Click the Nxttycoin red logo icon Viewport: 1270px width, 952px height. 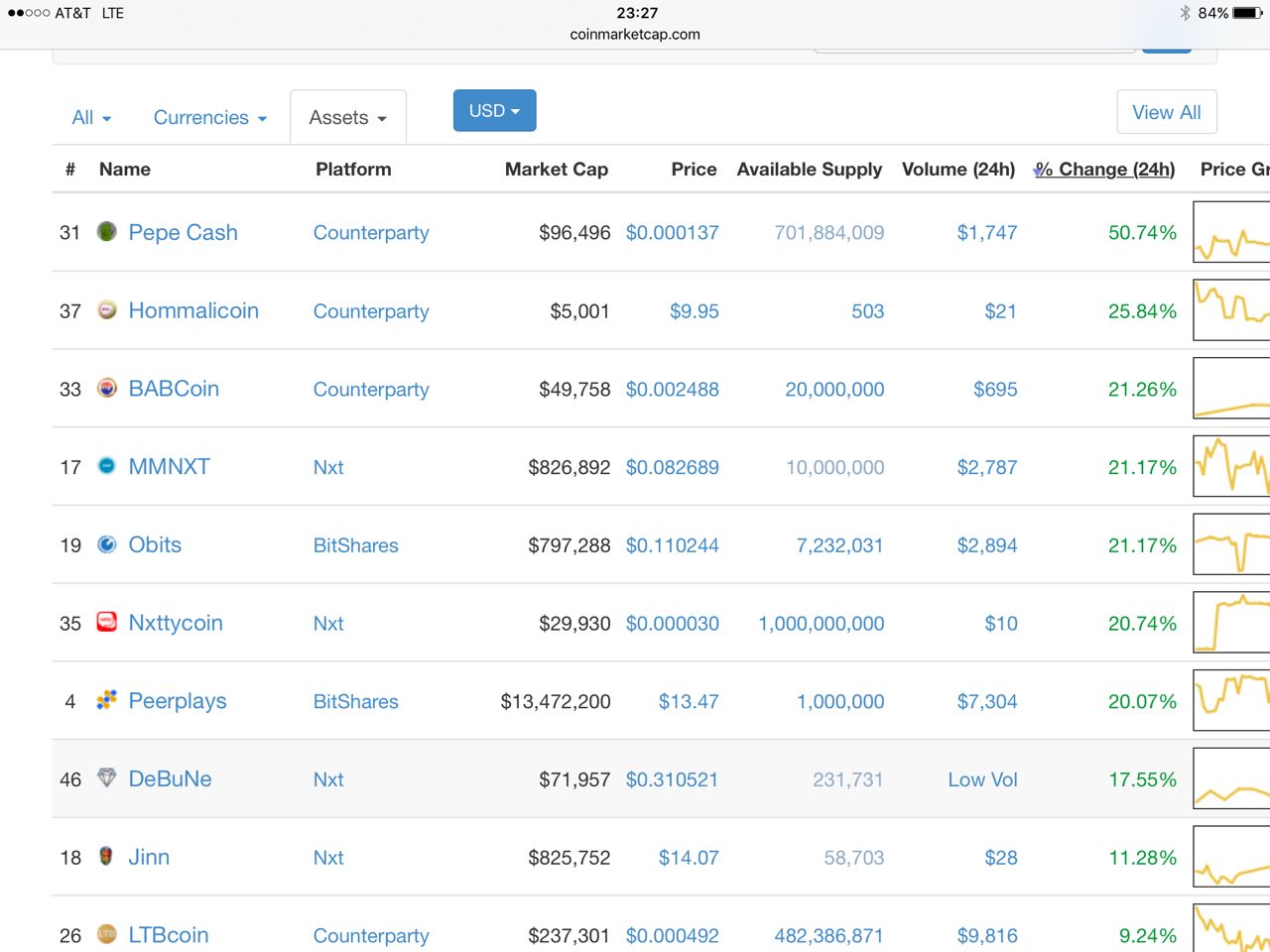[x=107, y=623]
